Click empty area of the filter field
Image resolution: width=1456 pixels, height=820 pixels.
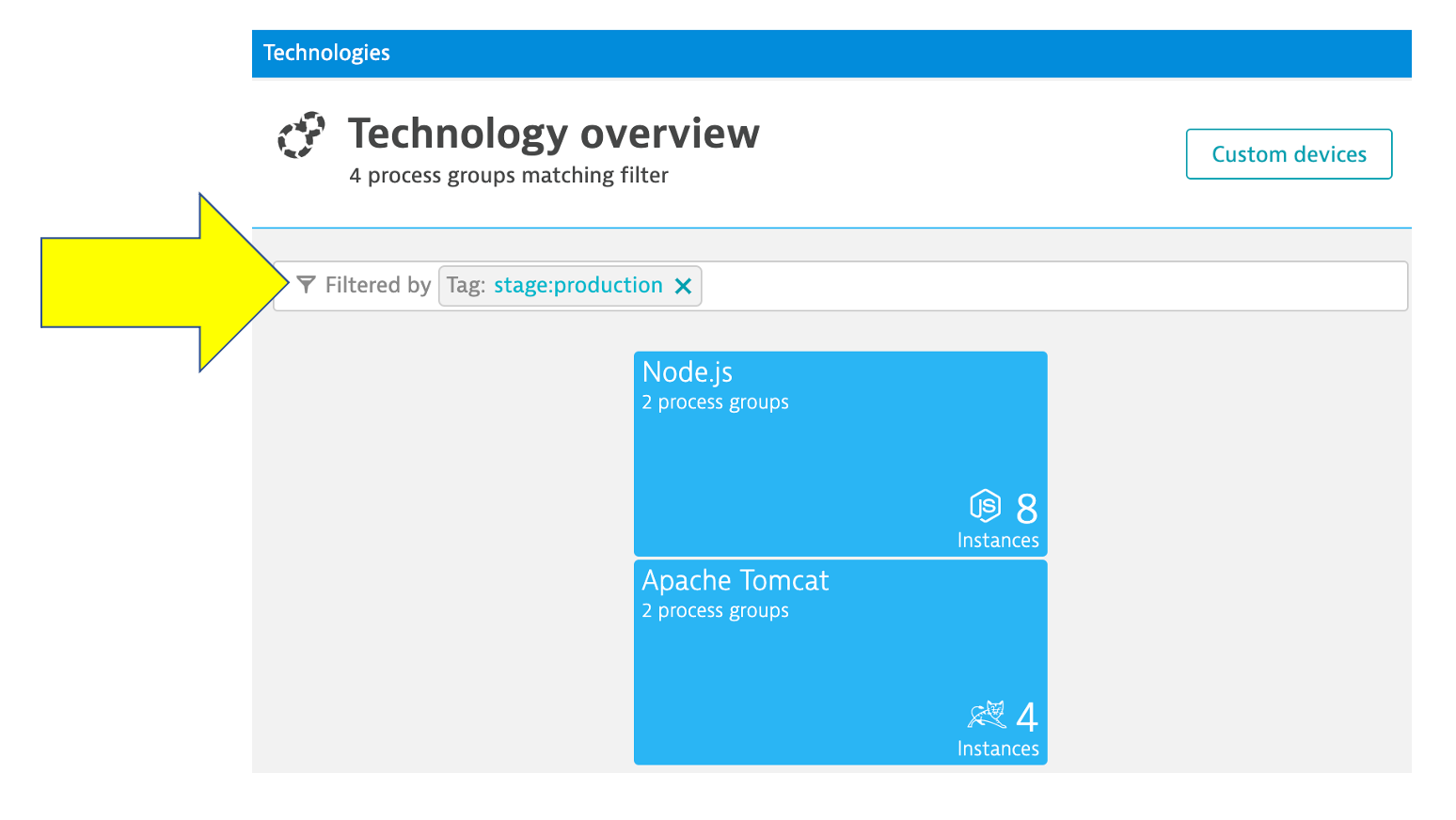(1035, 286)
